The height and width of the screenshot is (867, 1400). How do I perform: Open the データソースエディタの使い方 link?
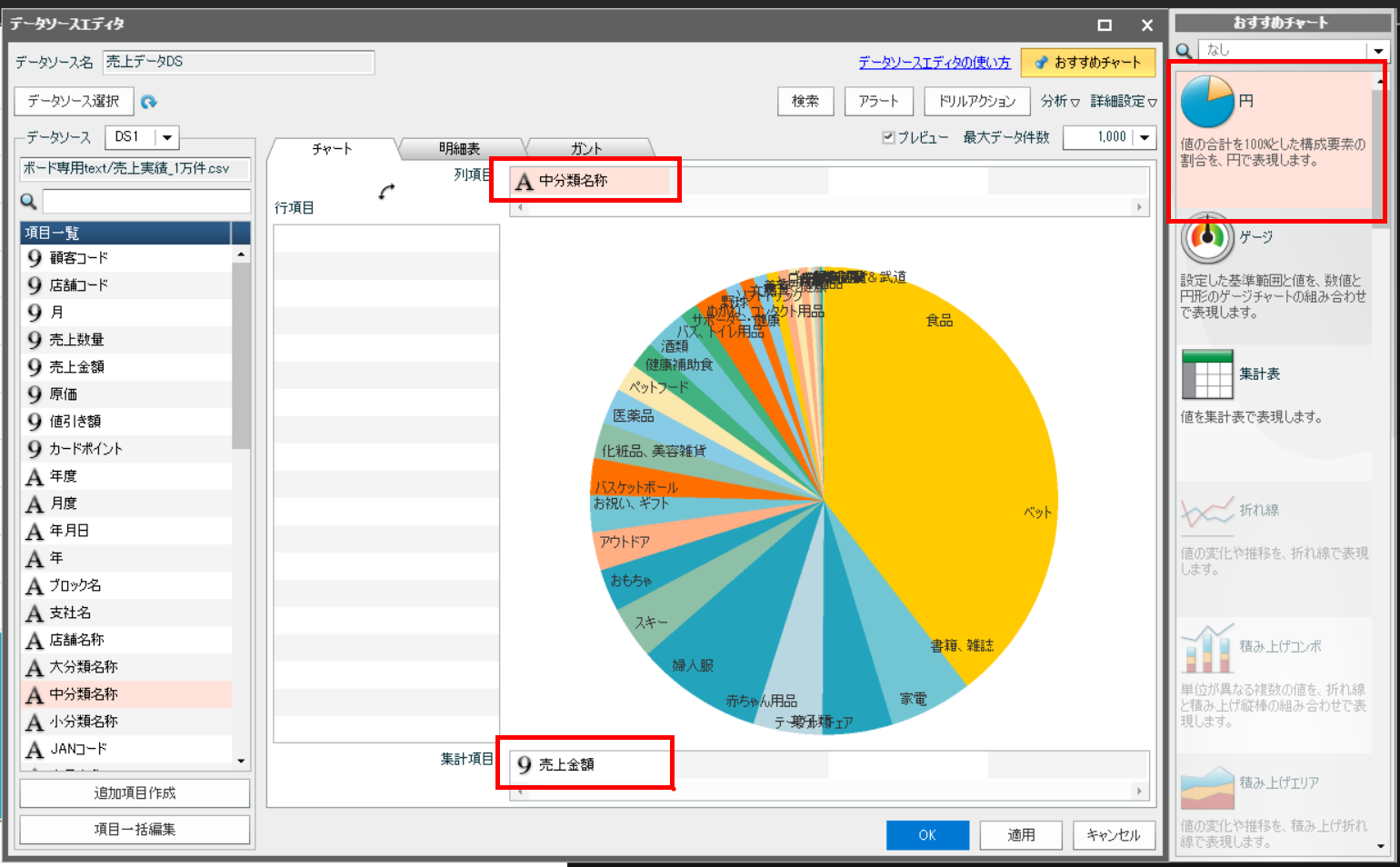(935, 62)
